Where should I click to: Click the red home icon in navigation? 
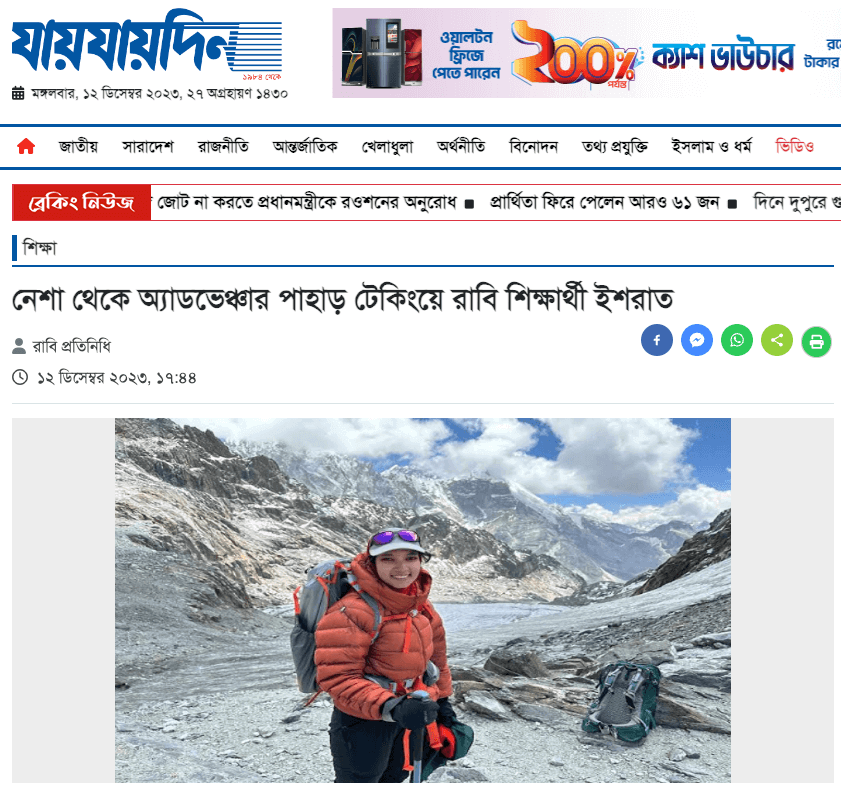pyautogui.click(x=26, y=146)
